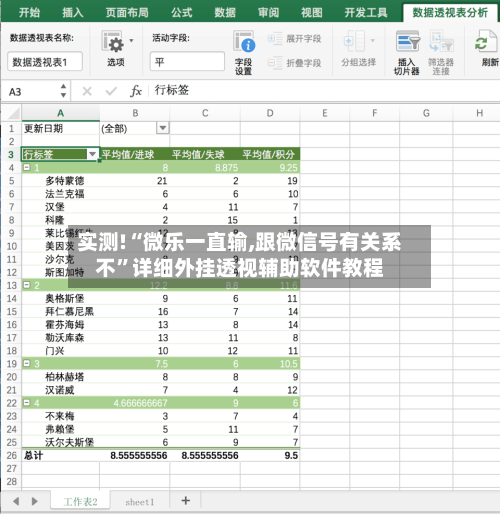Click the formula bar confirm checkmark

111,91
